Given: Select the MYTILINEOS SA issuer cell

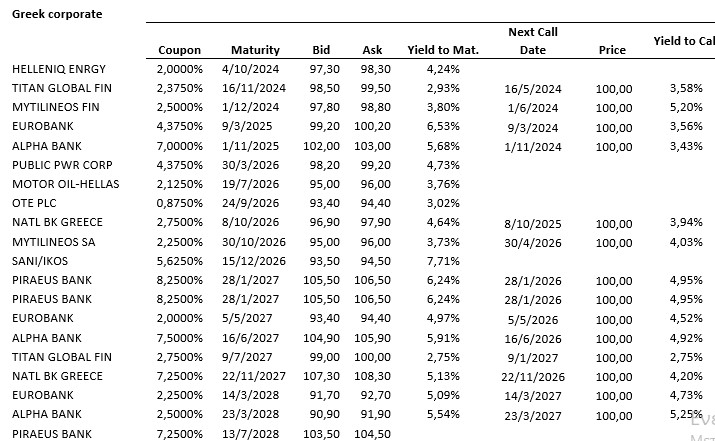Looking at the screenshot, I should (x=54, y=241).
